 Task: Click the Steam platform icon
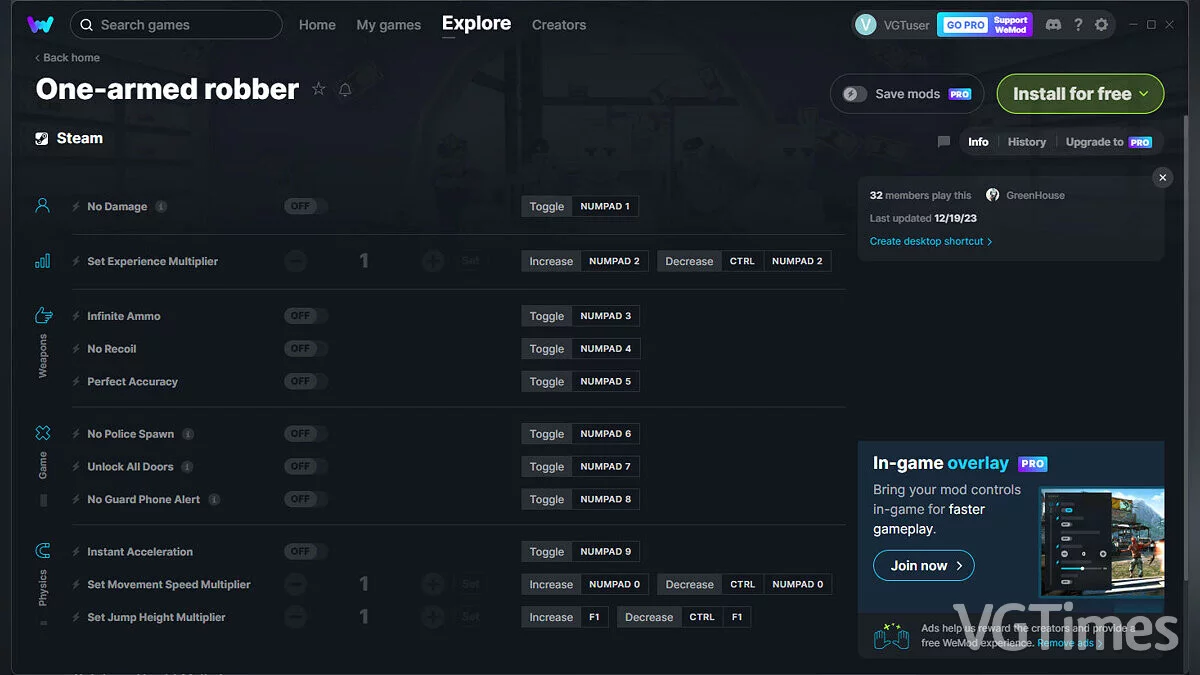(42, 139)
